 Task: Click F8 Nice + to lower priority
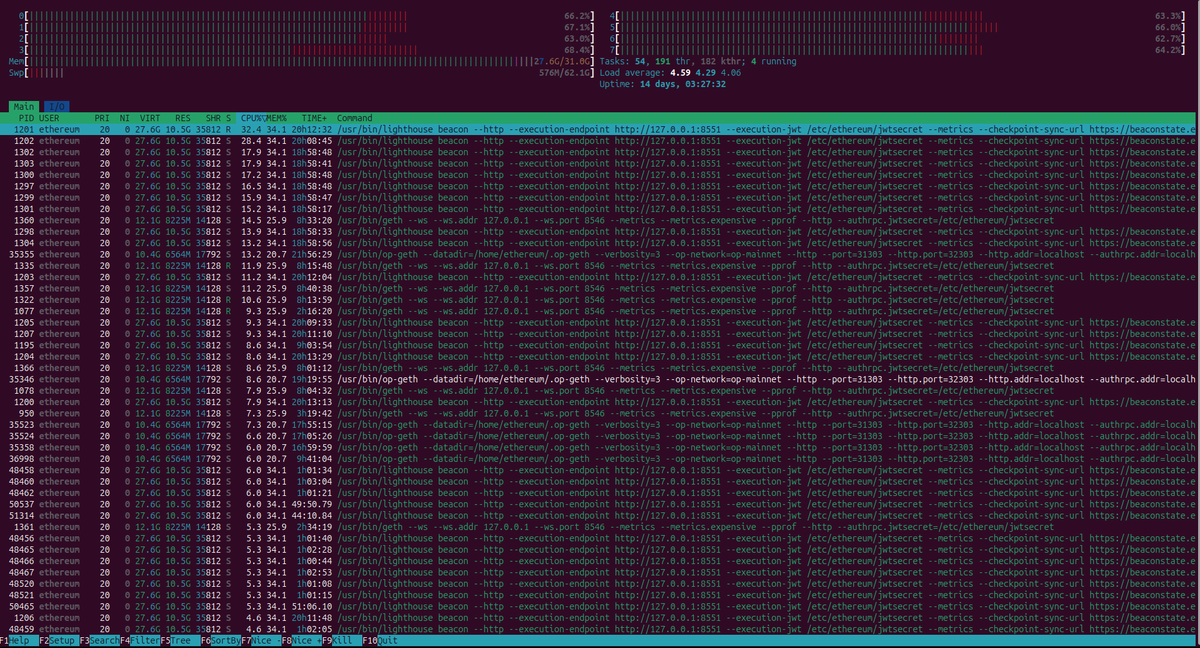click(x=303, y=640)
